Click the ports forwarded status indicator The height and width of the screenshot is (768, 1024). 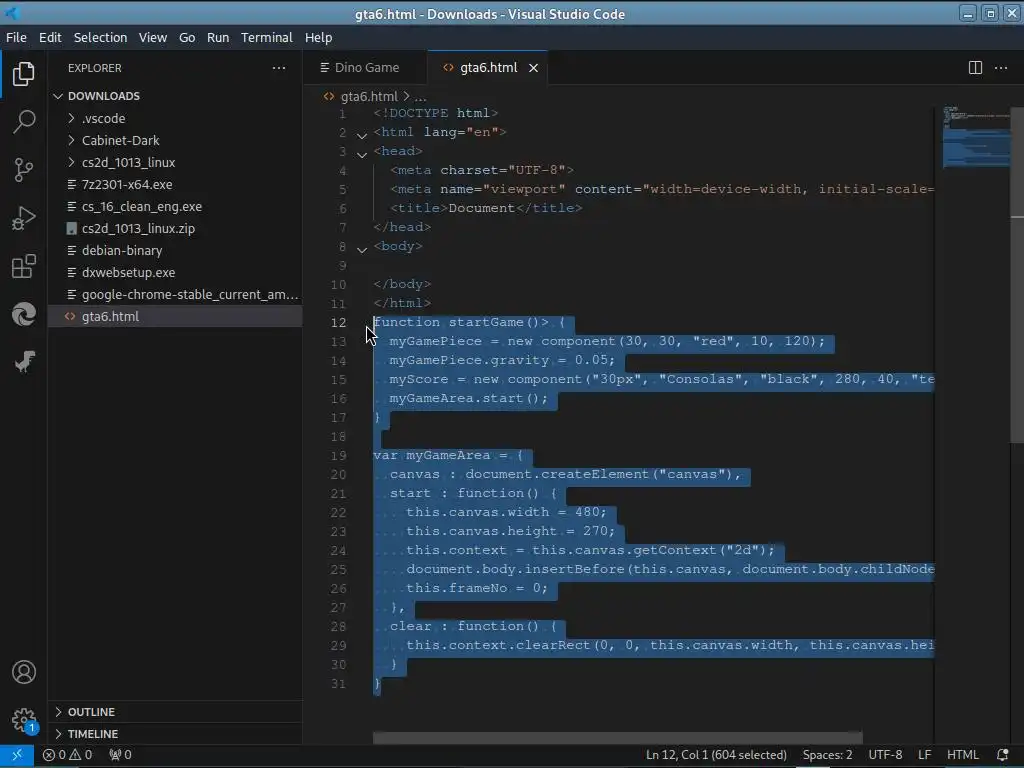120,755
